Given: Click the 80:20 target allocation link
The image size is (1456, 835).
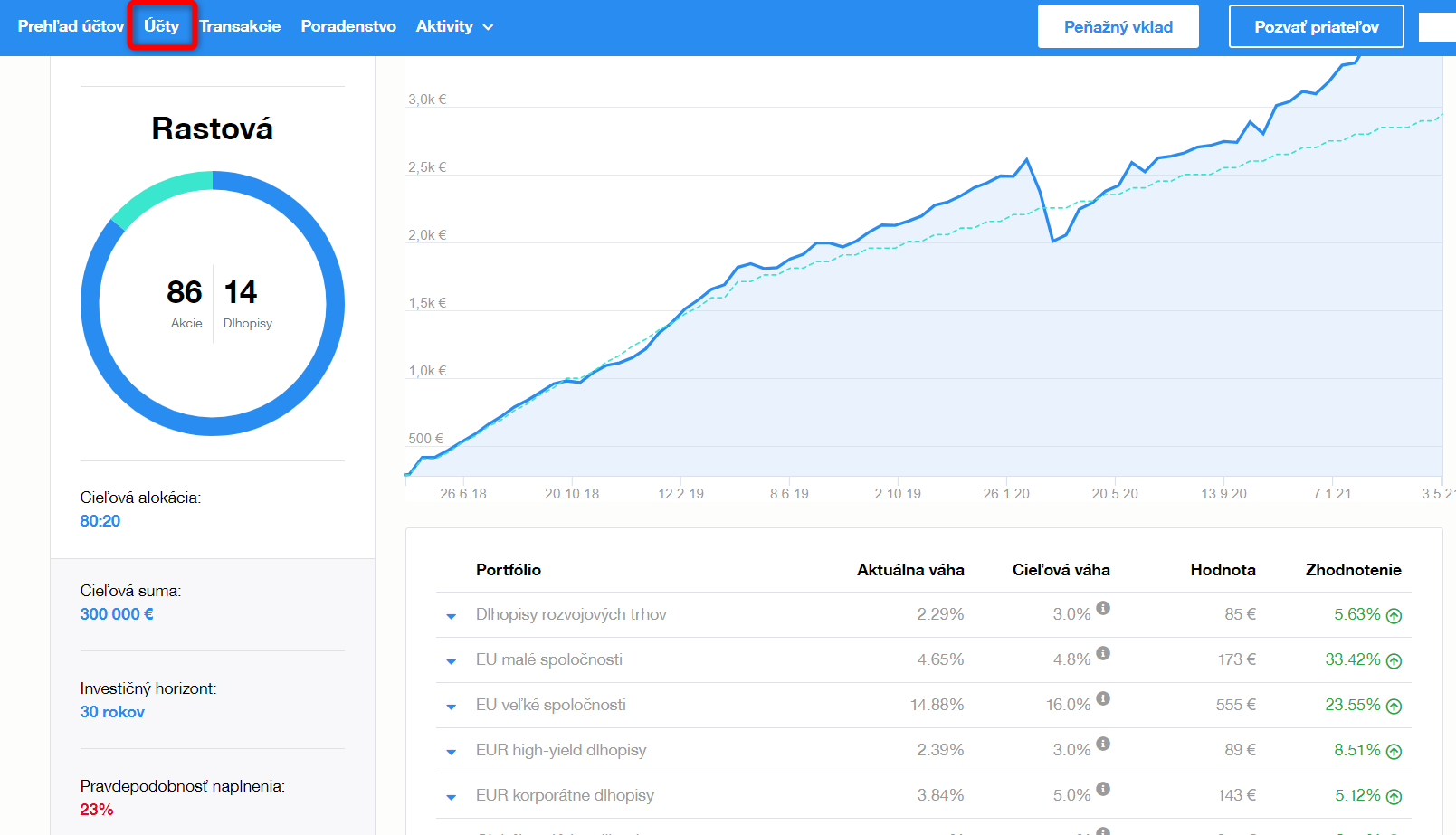Looking at the screenshot, I should [100, 521].
